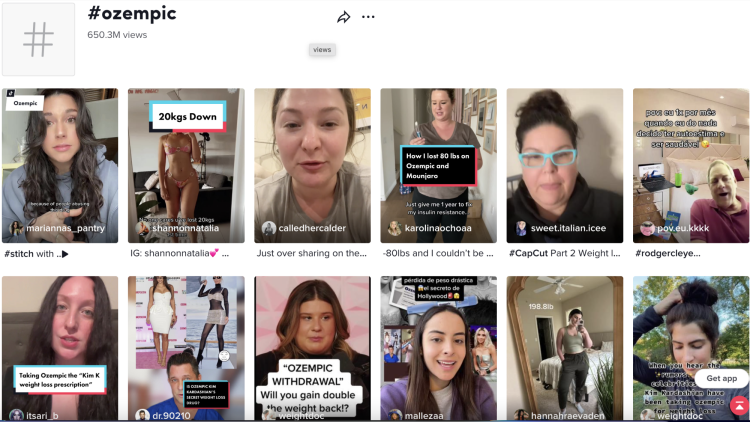The height and width of the screenshot is (422, 750).
Task: Click karolinaochoaa profile avatar
Action: (395, 228)
